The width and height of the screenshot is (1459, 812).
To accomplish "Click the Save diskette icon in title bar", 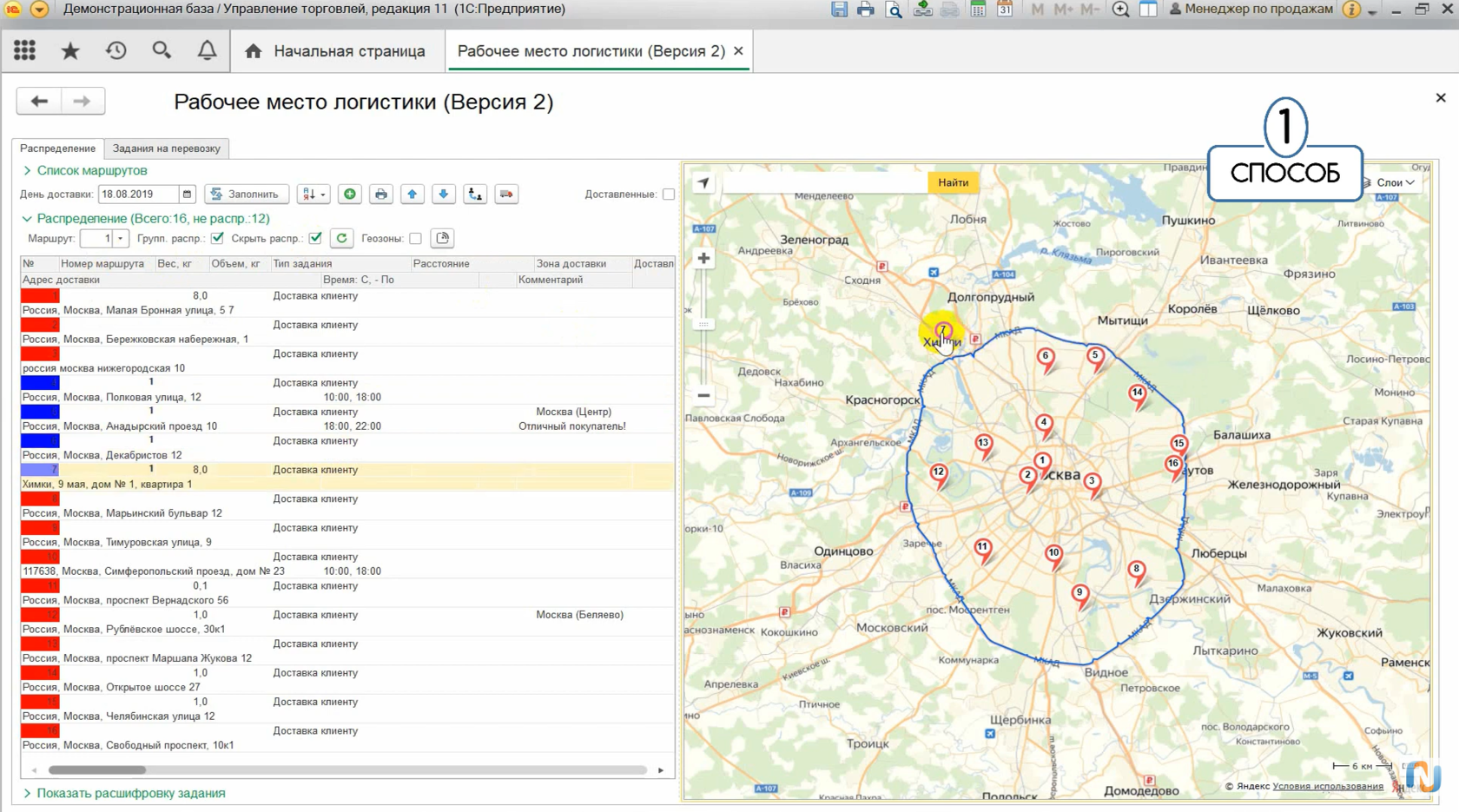I will [x=839, y=10].
